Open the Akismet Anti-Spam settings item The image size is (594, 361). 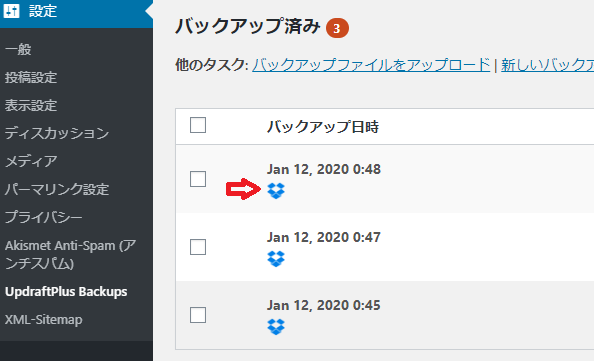tap(70, 255)
